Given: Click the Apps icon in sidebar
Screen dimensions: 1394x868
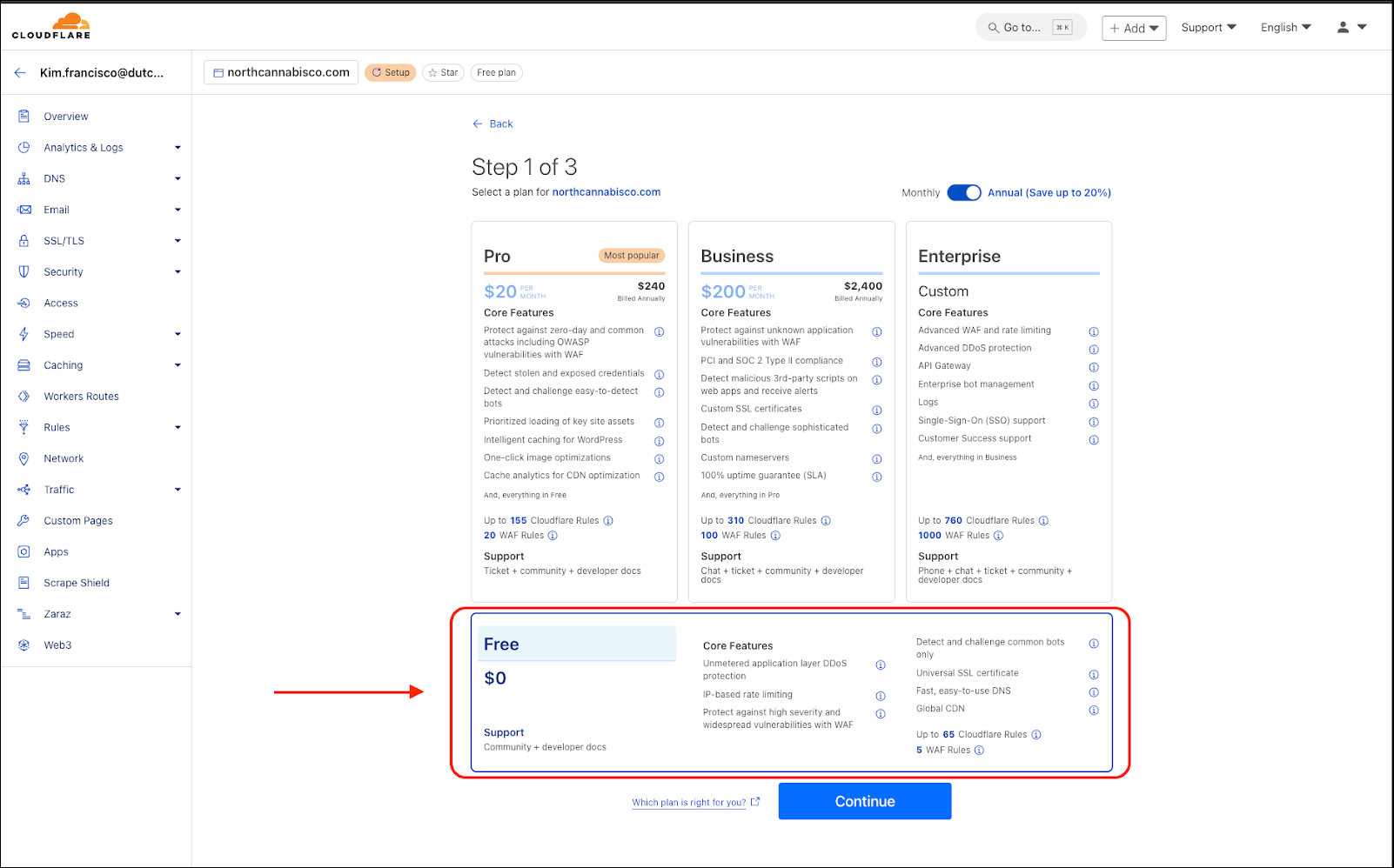Looking at the screenshot, I should coord(24,552).
